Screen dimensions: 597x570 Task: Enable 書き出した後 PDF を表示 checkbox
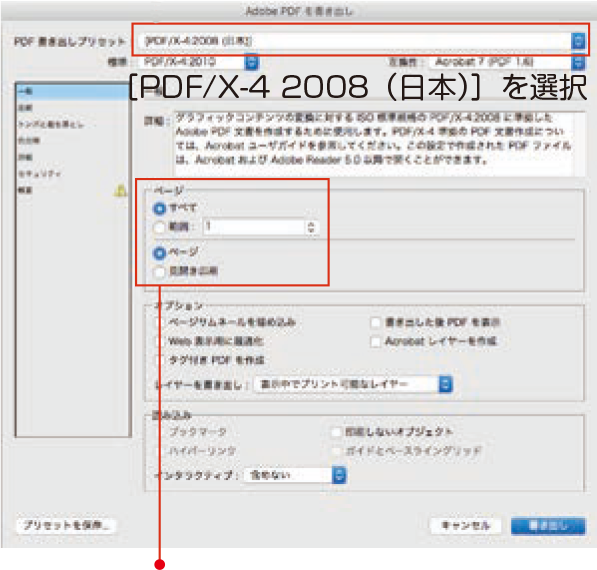[375, 323]
